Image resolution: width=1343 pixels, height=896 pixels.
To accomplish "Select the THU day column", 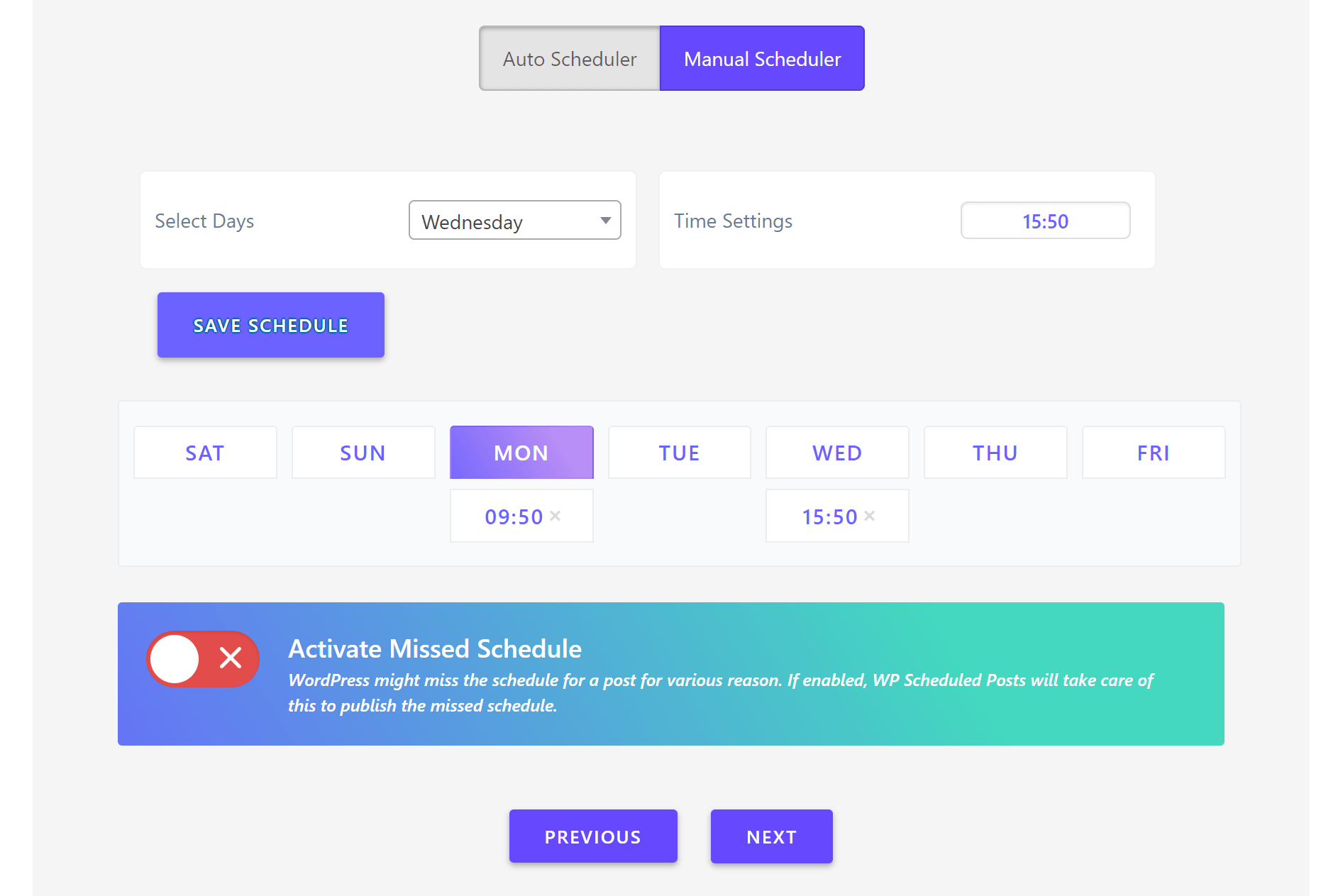I will click(995, 453).
